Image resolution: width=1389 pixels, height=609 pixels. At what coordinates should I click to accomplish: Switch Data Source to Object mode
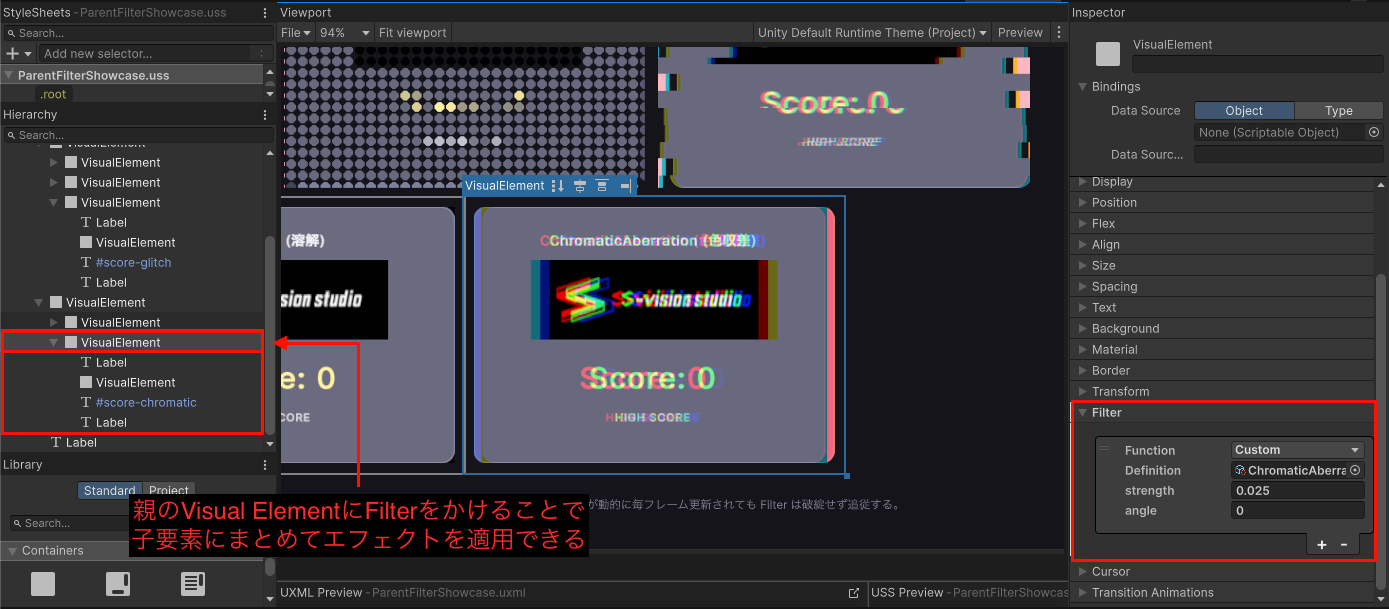coord(1244,111)
